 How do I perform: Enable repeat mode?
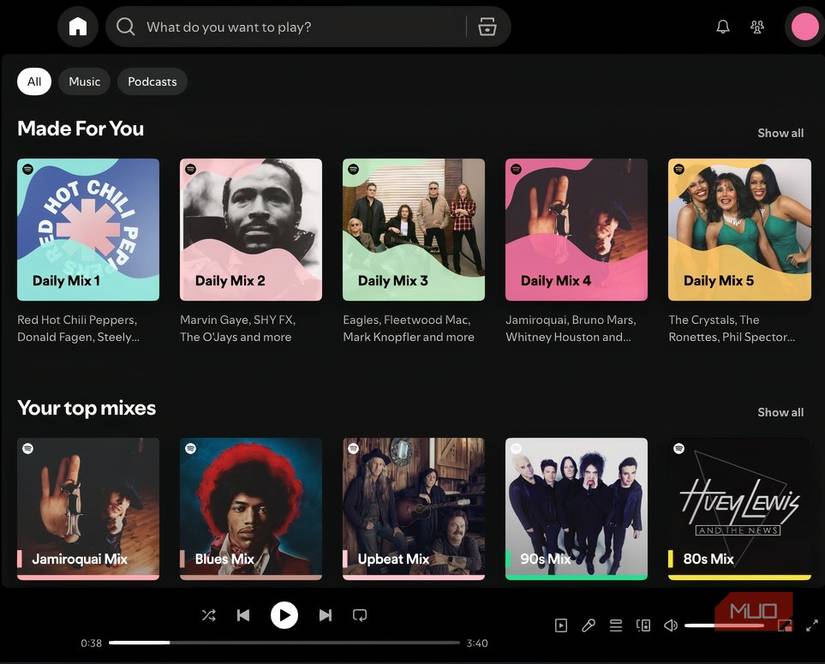360,615
